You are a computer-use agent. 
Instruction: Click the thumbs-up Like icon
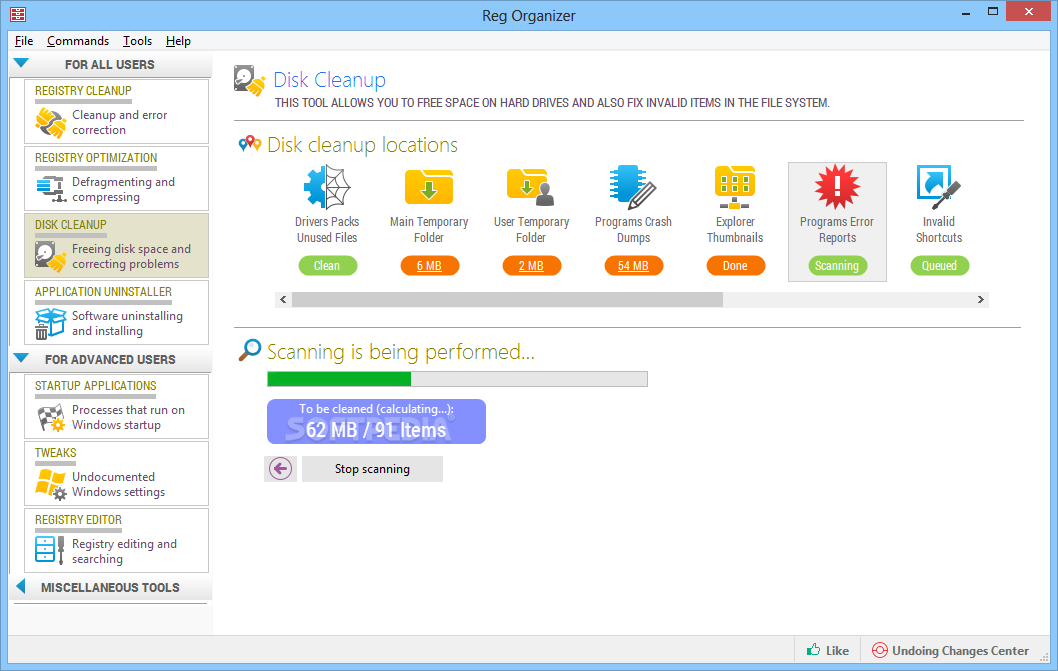(x=814, y=650)
